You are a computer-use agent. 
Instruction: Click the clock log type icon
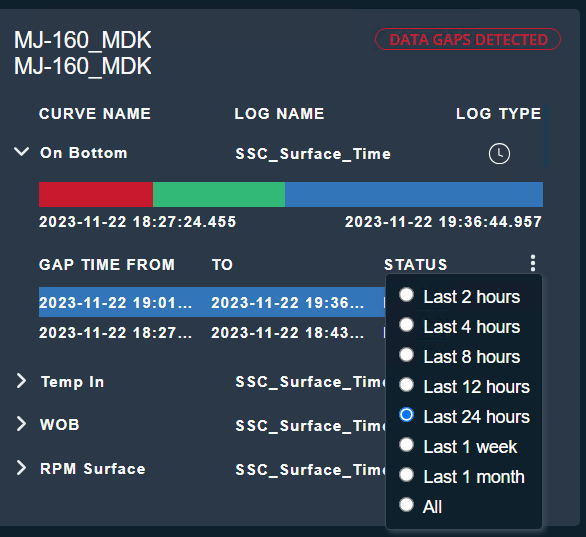[x=499, y=154]
